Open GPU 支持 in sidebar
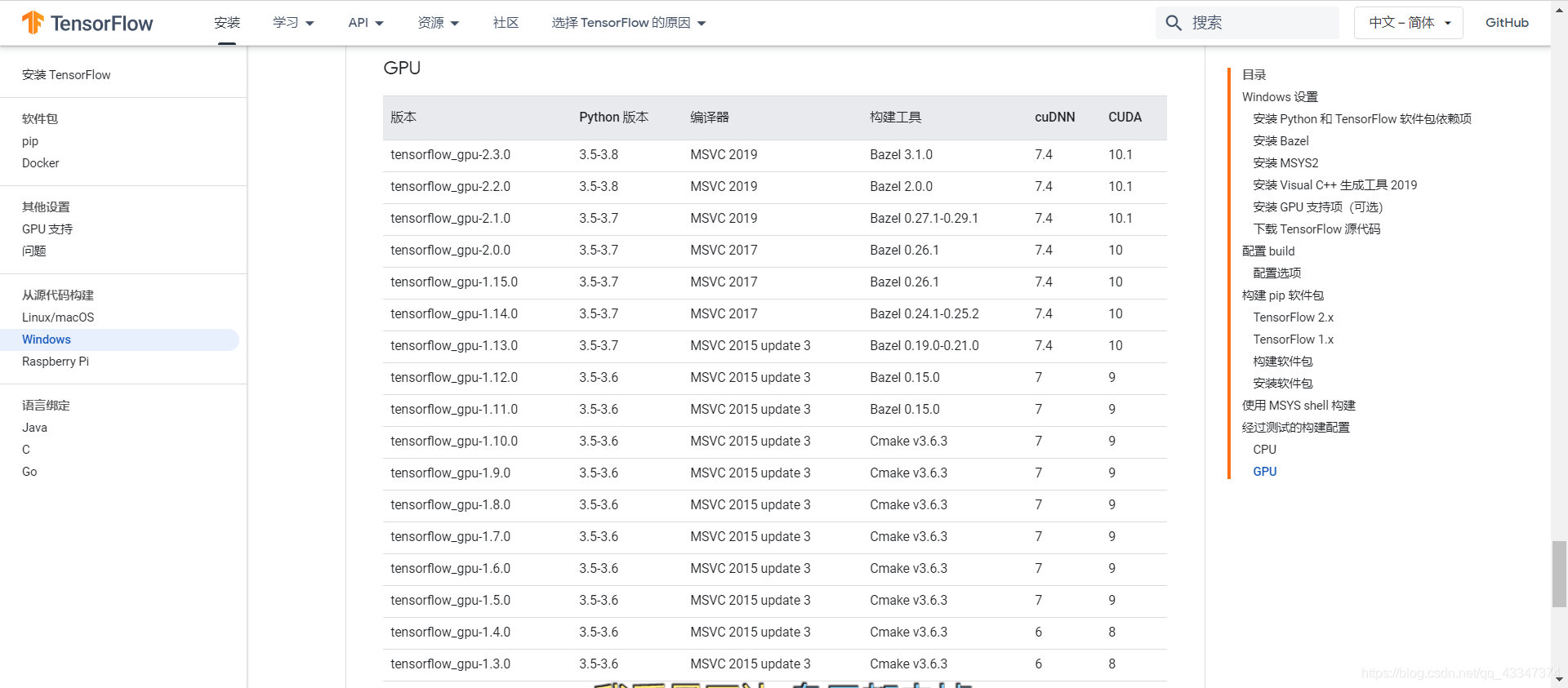Viewport: 1568px width, 688px height. 47,229
